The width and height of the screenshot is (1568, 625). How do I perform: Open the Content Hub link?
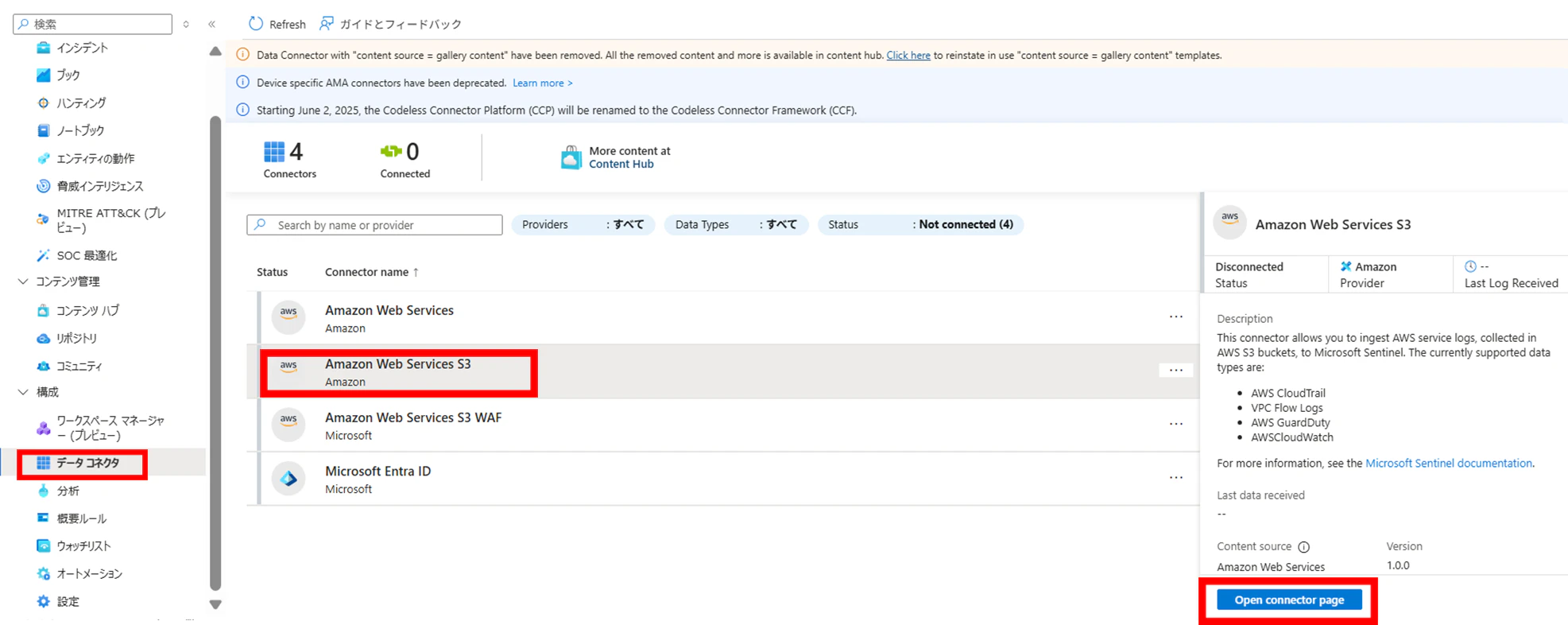point(621,164)
